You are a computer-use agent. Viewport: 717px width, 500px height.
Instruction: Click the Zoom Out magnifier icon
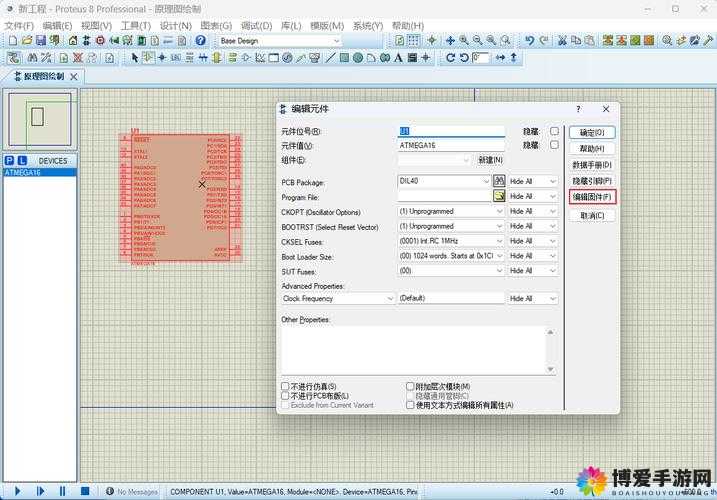pyautogui.click(x=477, y=41)
